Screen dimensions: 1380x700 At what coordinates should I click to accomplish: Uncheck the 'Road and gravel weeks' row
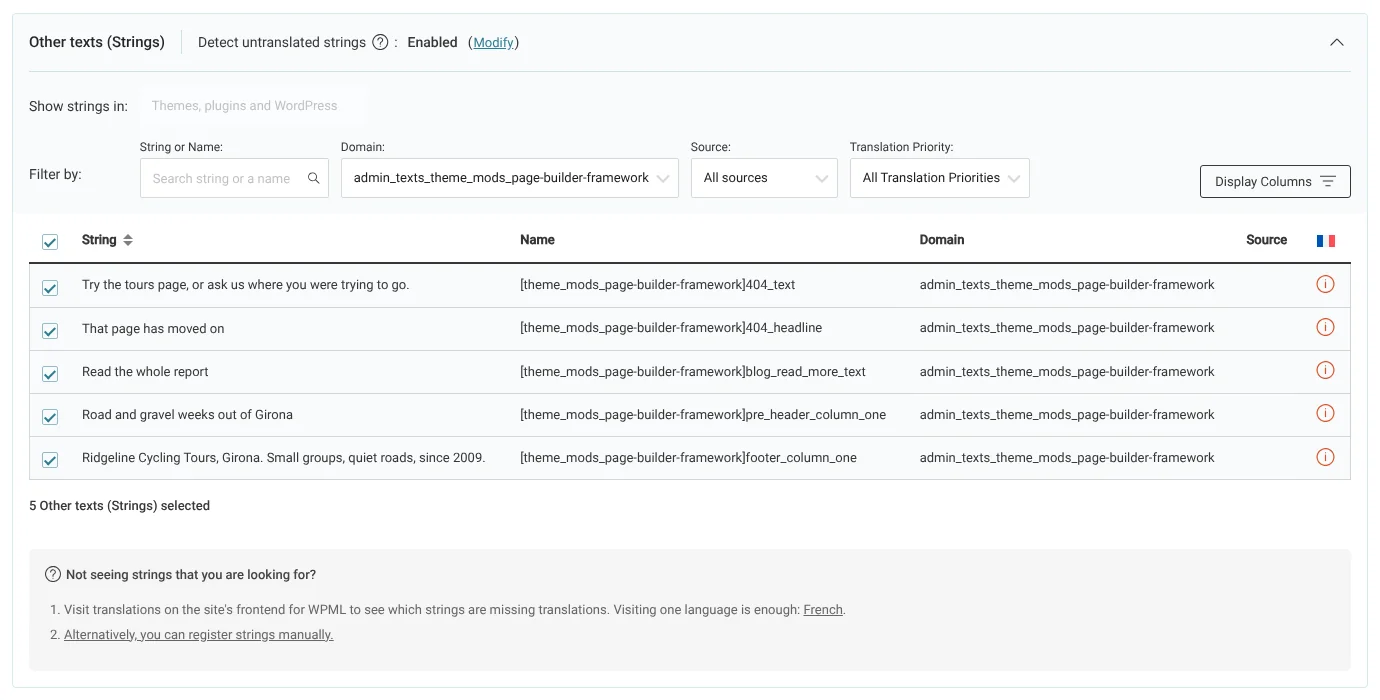coord(50,417)
